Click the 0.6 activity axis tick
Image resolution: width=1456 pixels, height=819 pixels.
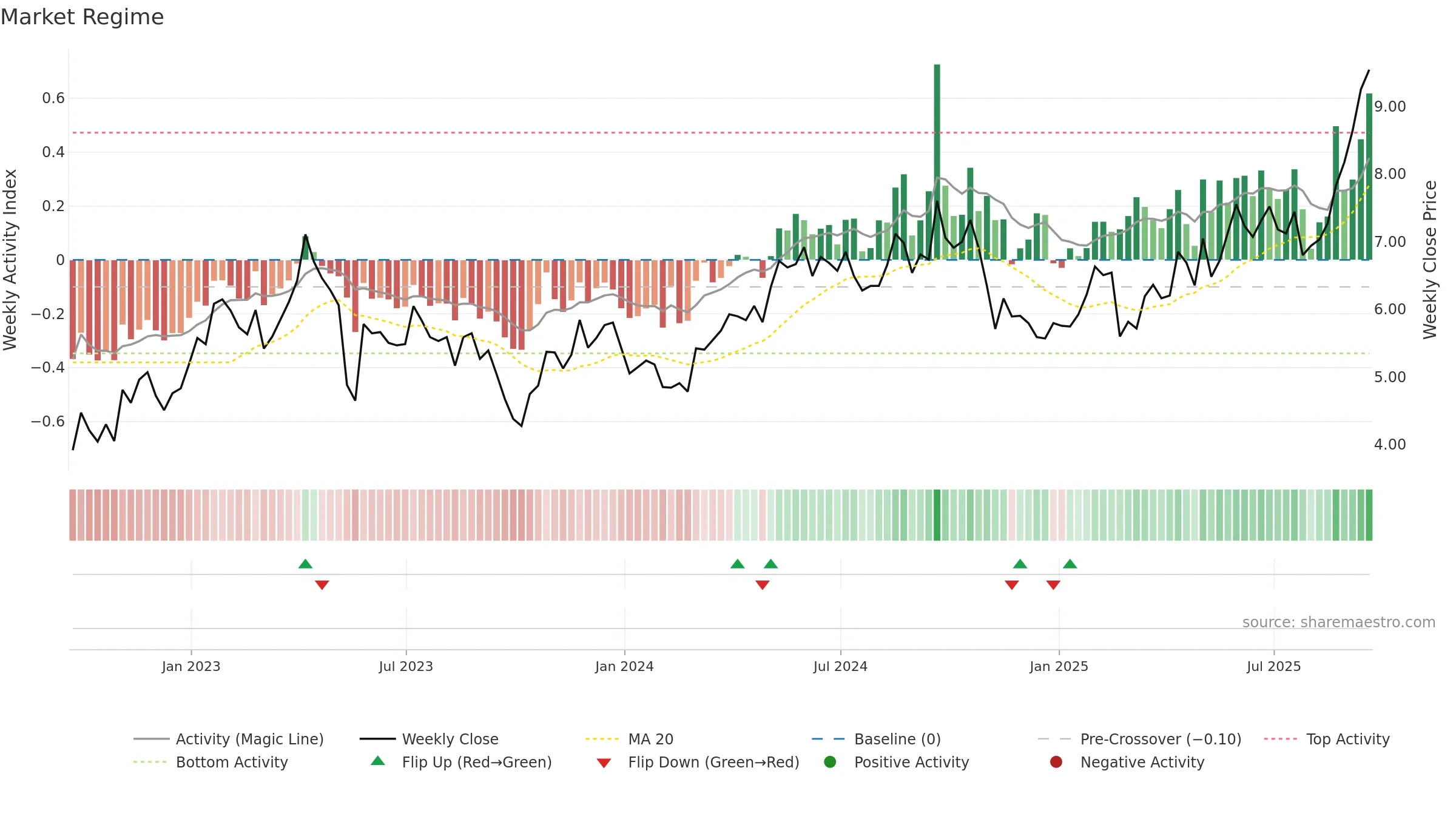point(53,98)
